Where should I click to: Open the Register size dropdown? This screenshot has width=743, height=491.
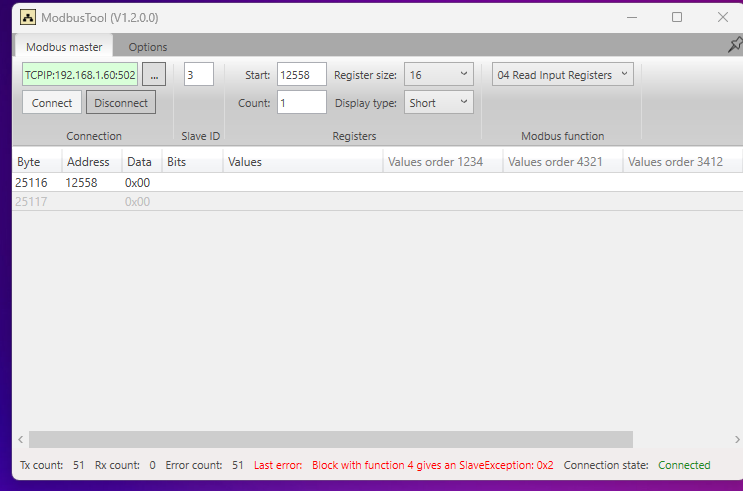point(438,74)
